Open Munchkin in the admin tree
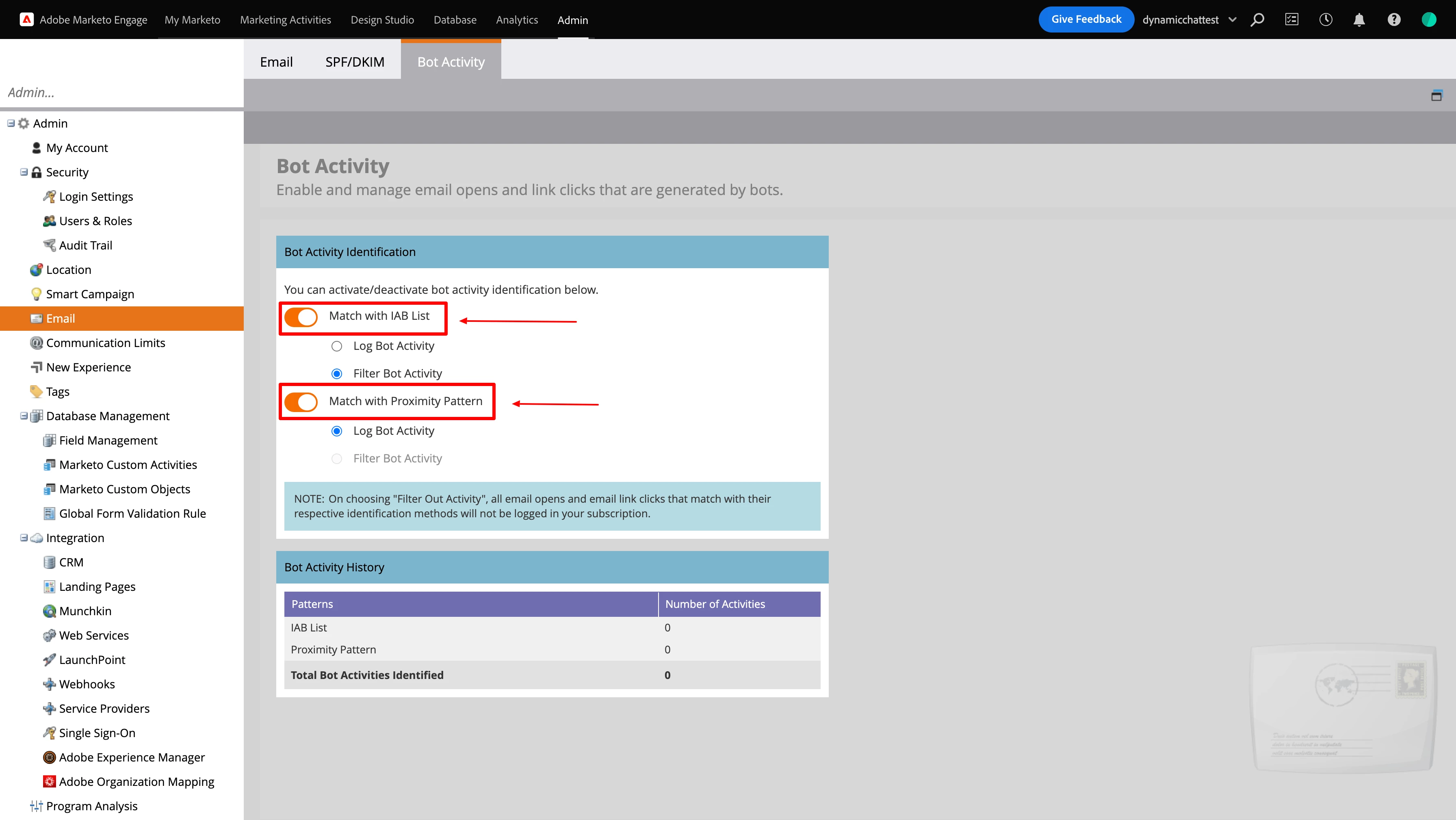1456x820 pixels. pyautogui.click(x=85, y=611)
